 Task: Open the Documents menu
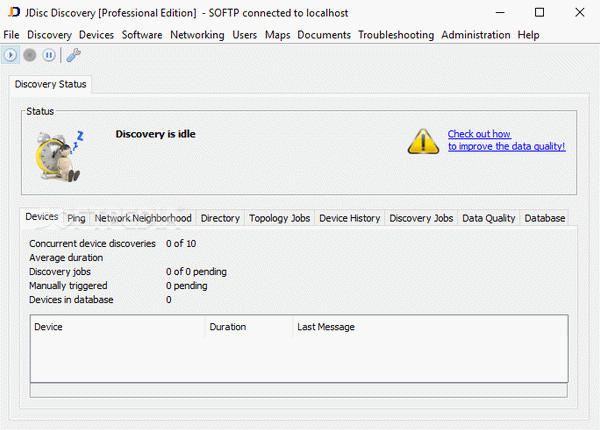pos(324,35)
